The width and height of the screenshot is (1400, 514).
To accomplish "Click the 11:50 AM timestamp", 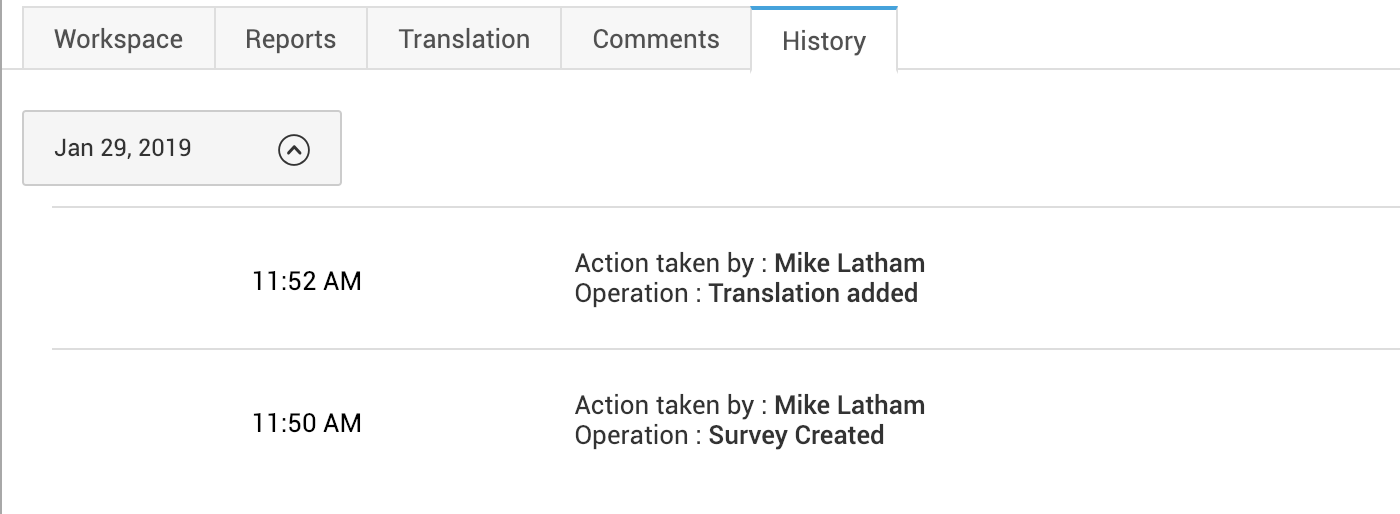I will click(x=306, y=423).
